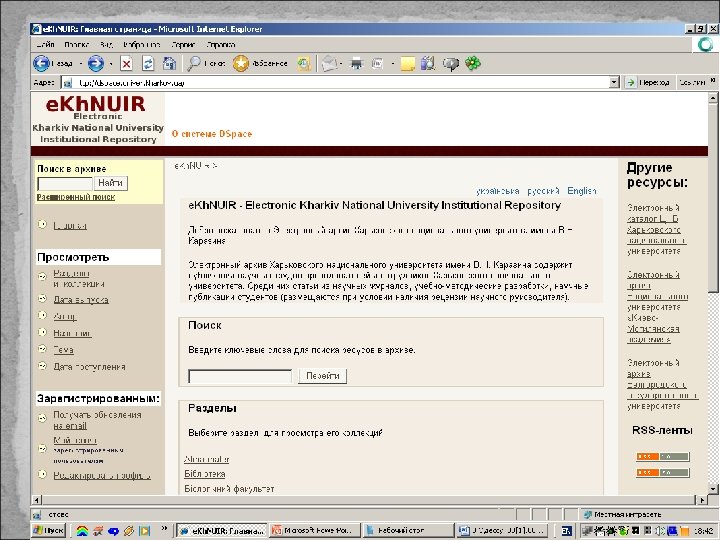Browse by Название link
Viewport: 720px width, 540px height.
(72, 333)
